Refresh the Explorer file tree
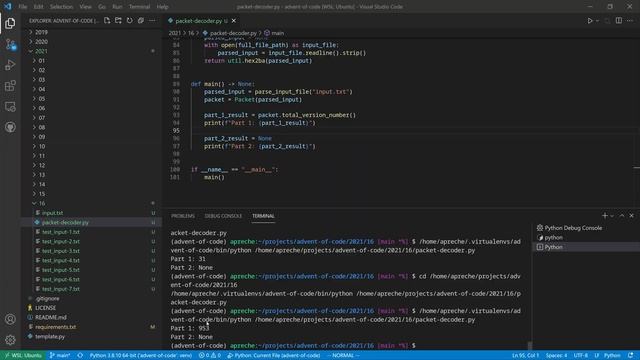640x360 pixels. click(x=129, y=20)
